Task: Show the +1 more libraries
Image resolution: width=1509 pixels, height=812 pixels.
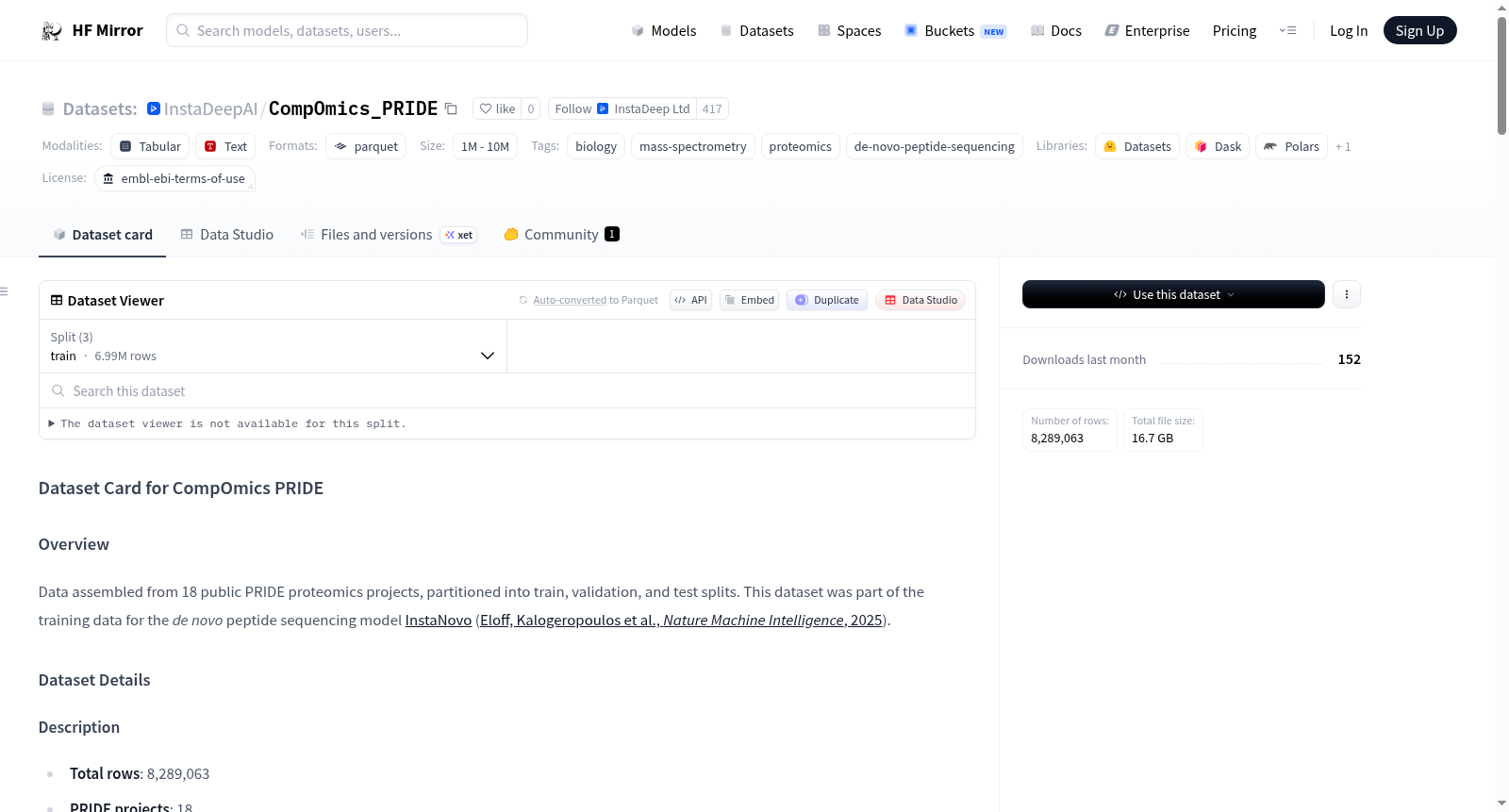Action: [x=1343, y=146]
